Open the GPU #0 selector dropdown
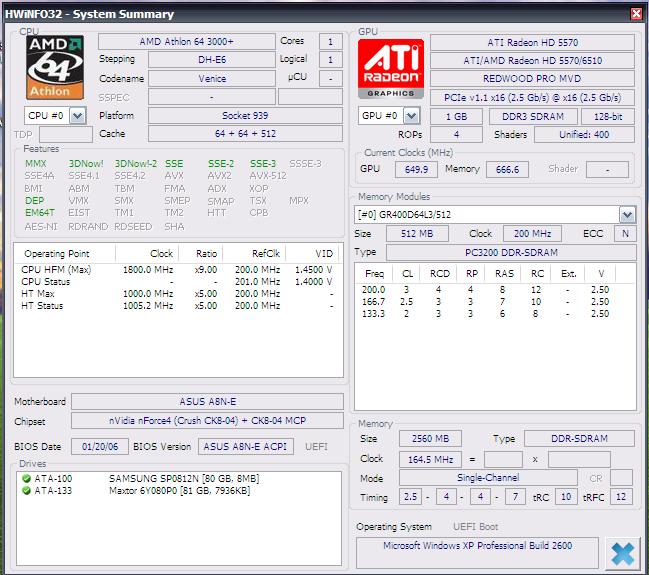This screenshot has height=575, width=649. pyautogui.click(x=411, y=116)
